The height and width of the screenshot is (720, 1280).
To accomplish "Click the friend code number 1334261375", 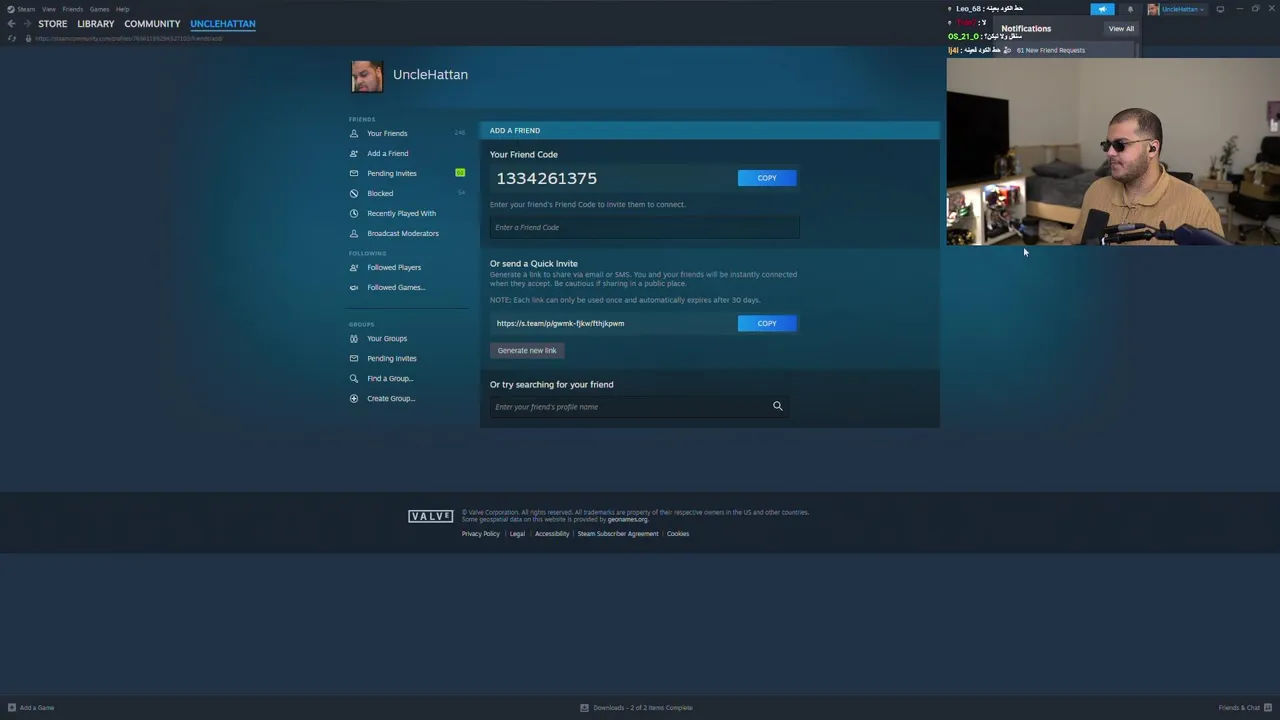I will [547, 178].
